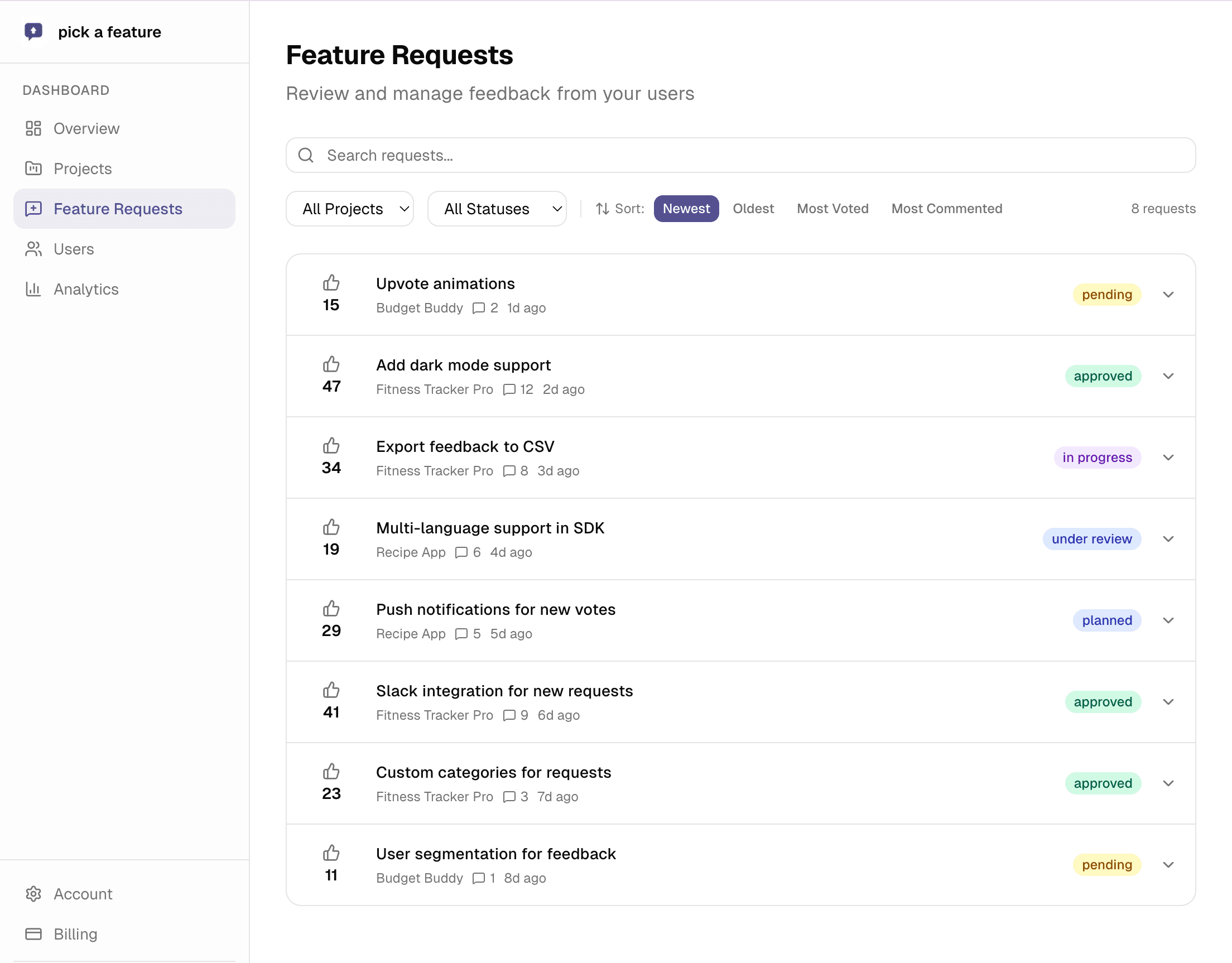Image resolution: width=1232 pixels, height=963 pixels.
Task: Upvote Export feedback to CSV request
Action: coord(331,445)
